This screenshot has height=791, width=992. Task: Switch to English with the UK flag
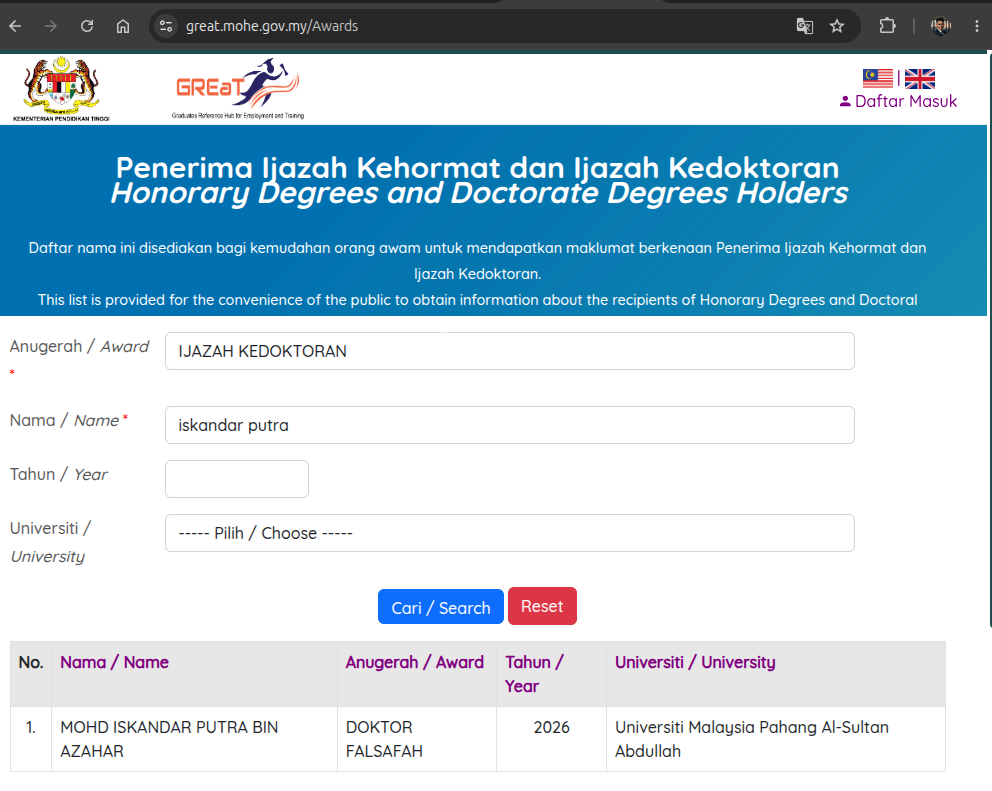(920, 78)
